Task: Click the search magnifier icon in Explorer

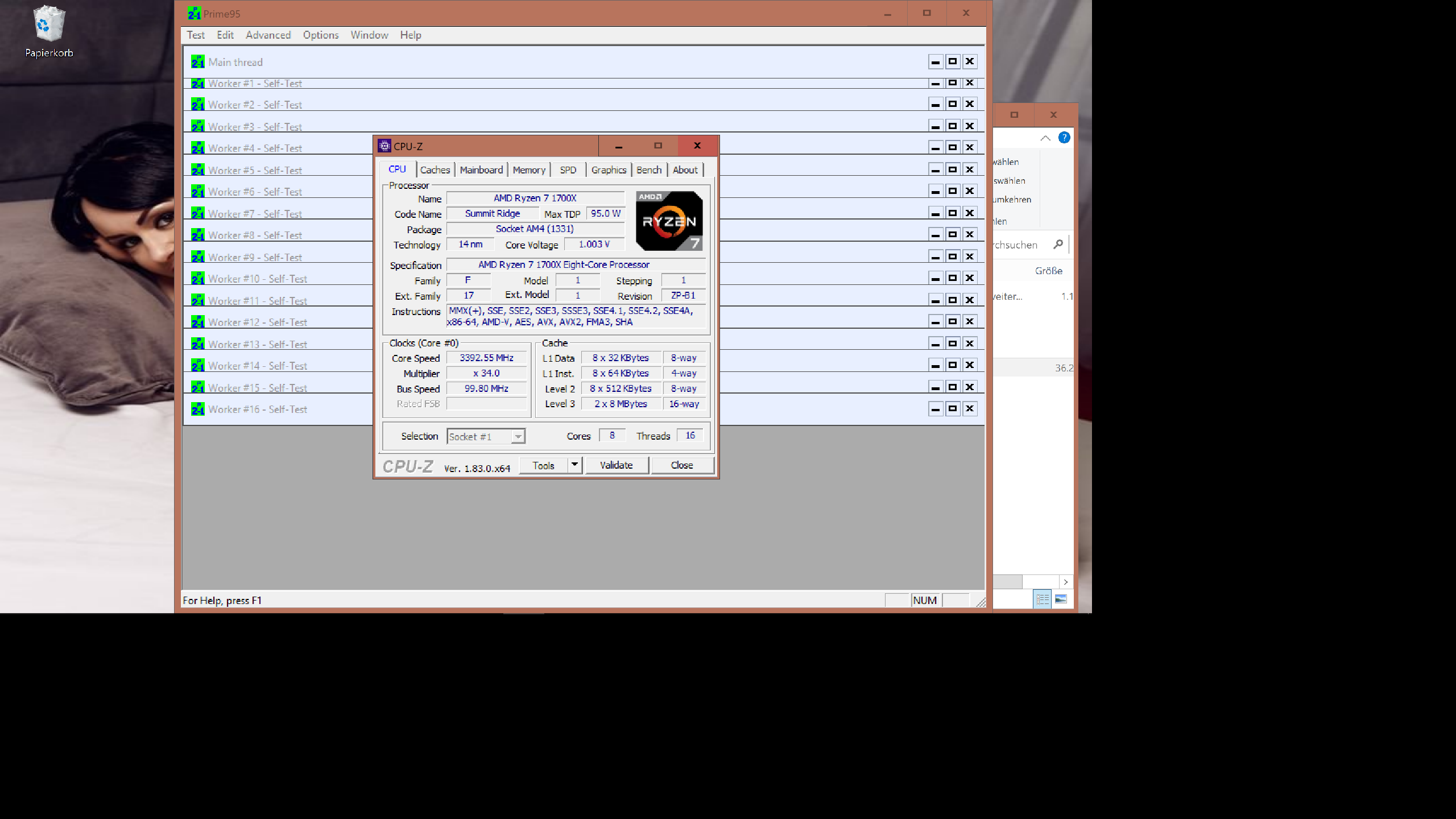Action: [1058, 245]
